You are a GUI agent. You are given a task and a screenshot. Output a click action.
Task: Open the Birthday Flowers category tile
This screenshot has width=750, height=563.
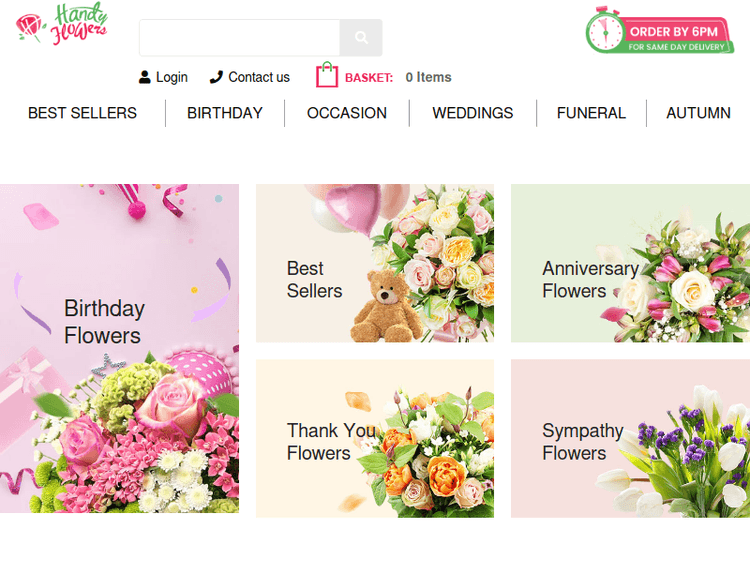tap(119, 348)
